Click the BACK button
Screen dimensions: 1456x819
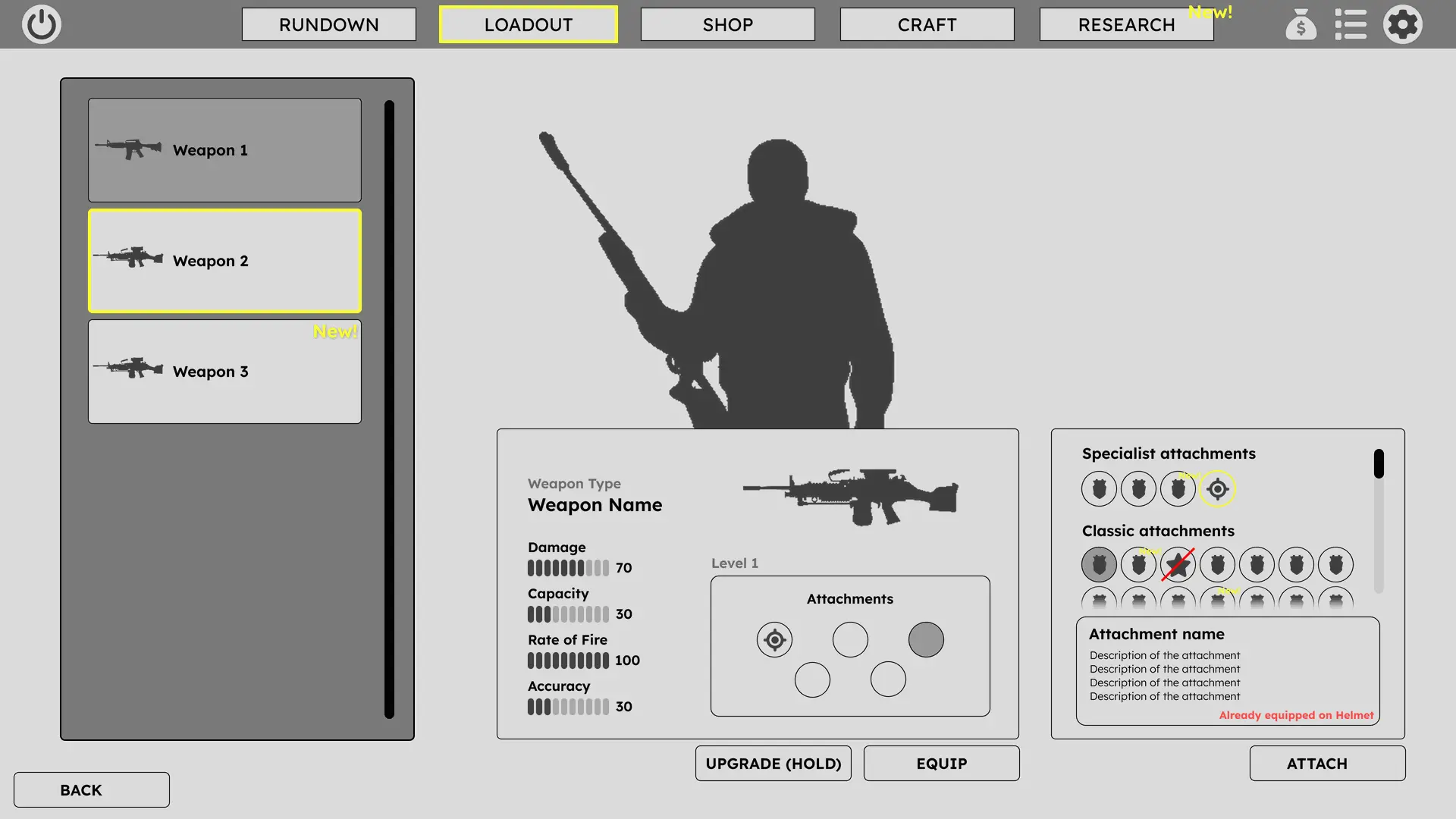91,790
